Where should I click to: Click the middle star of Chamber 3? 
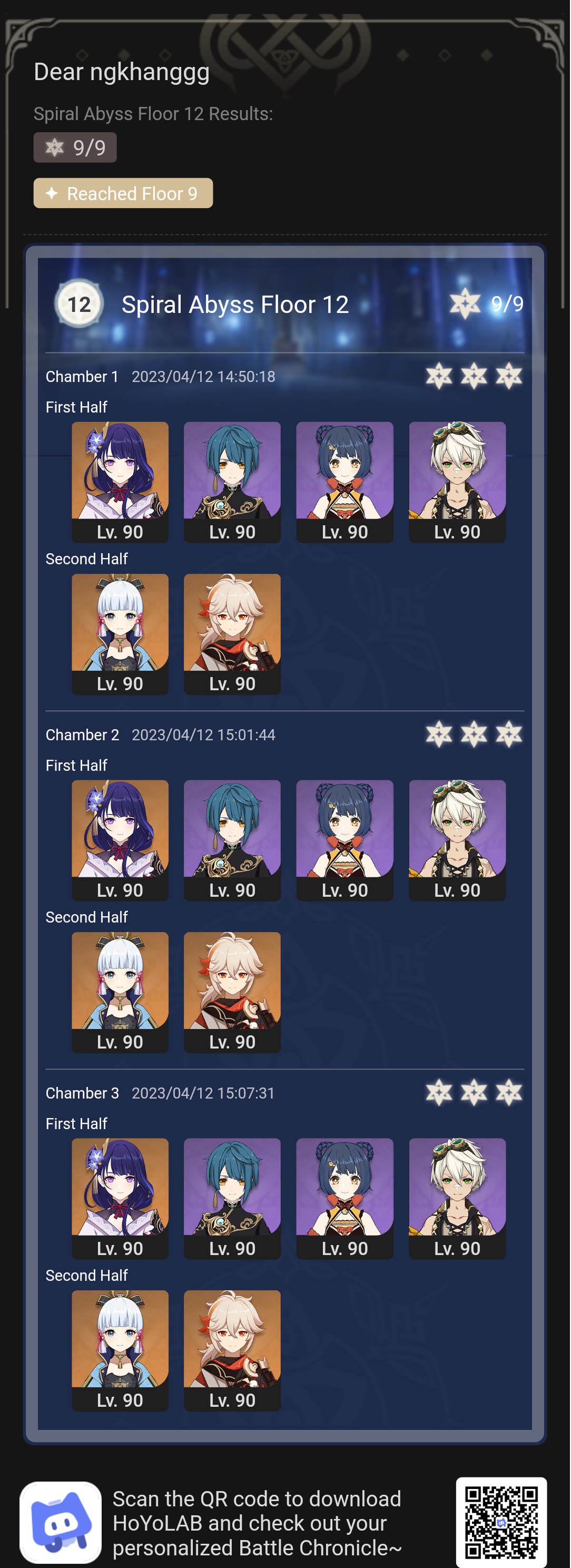tap(474, 1093)
